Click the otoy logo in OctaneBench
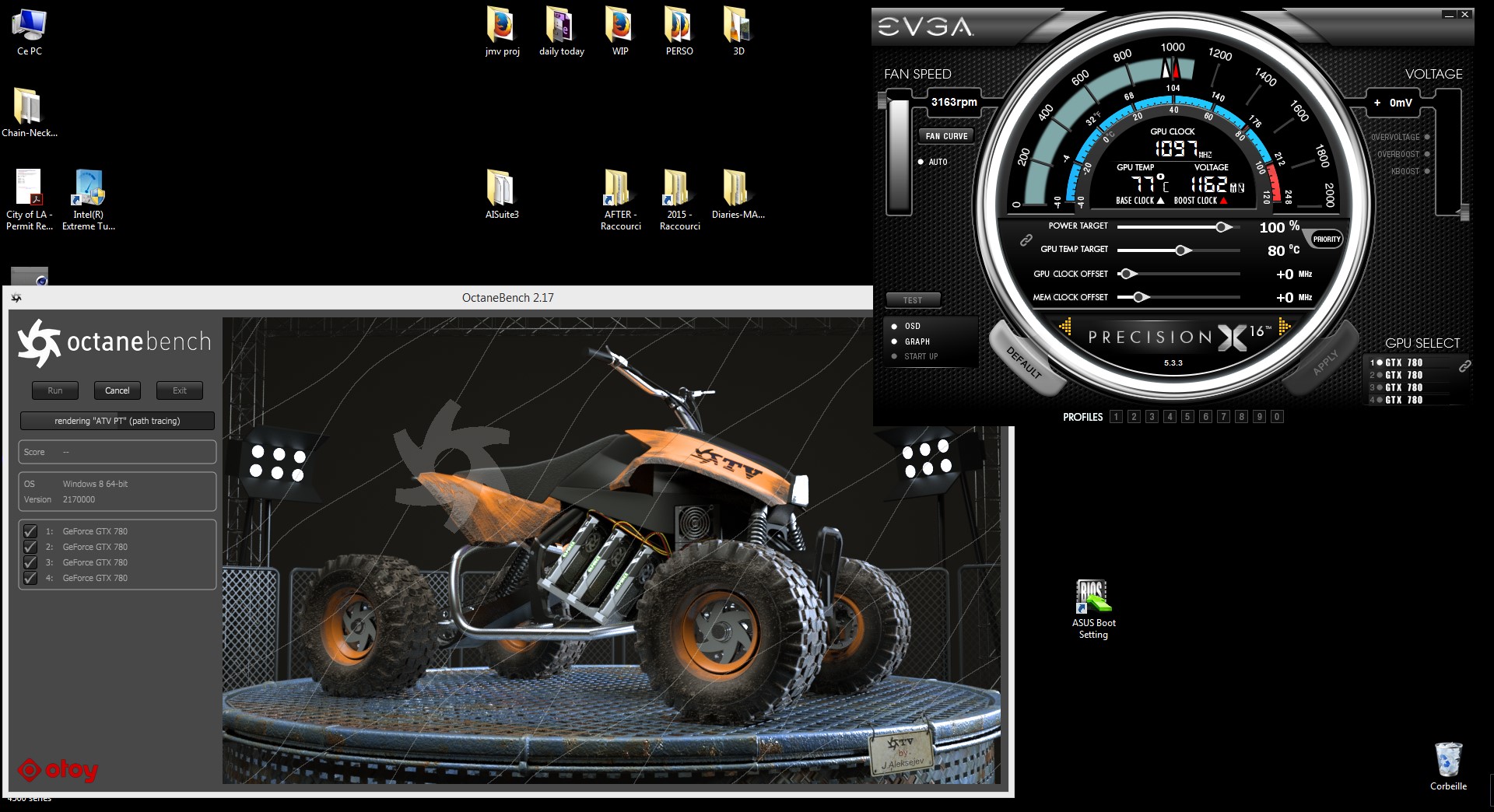 click(58, 770)
